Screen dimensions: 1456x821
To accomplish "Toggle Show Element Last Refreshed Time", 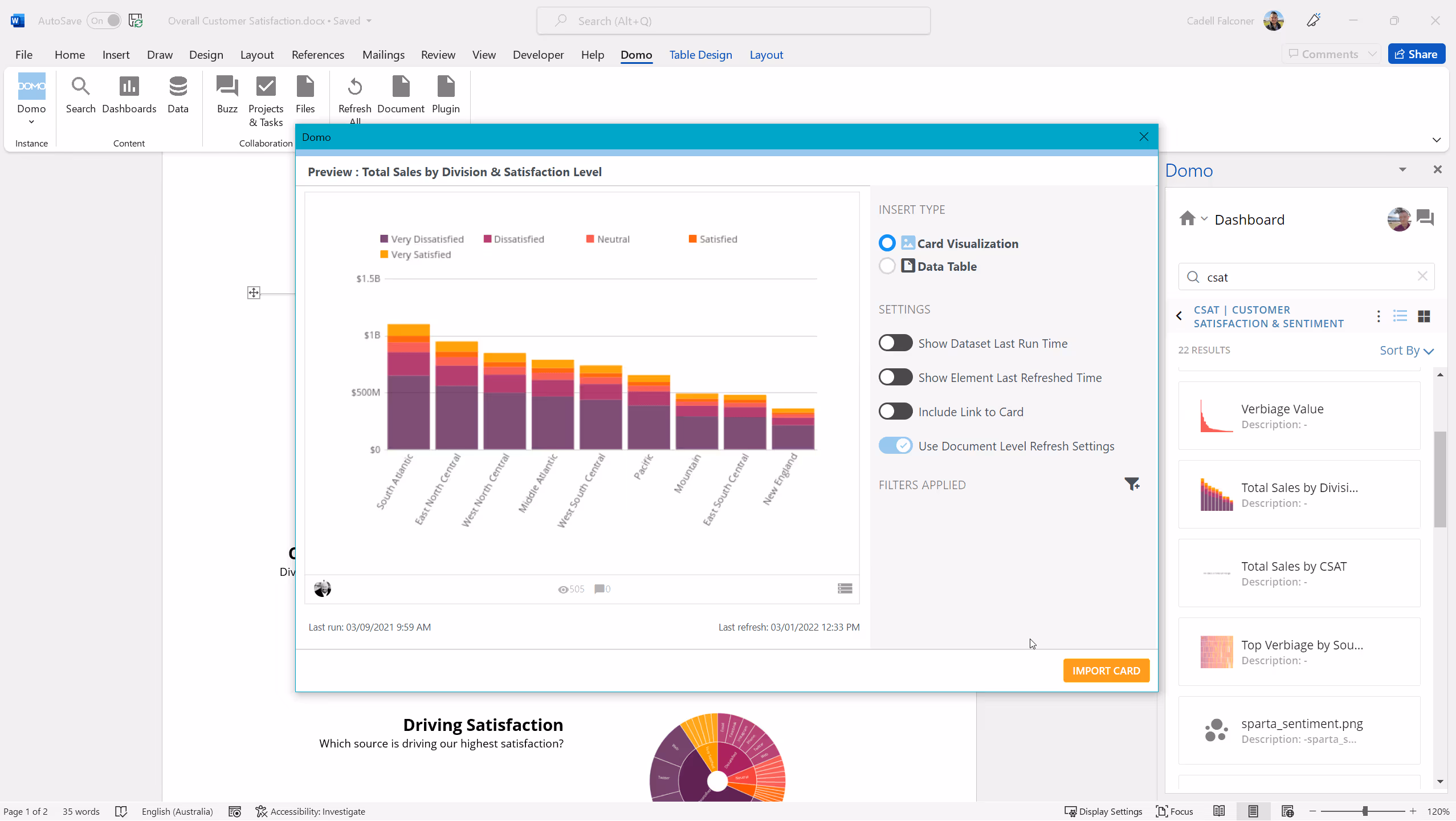I will pos(895,377).
